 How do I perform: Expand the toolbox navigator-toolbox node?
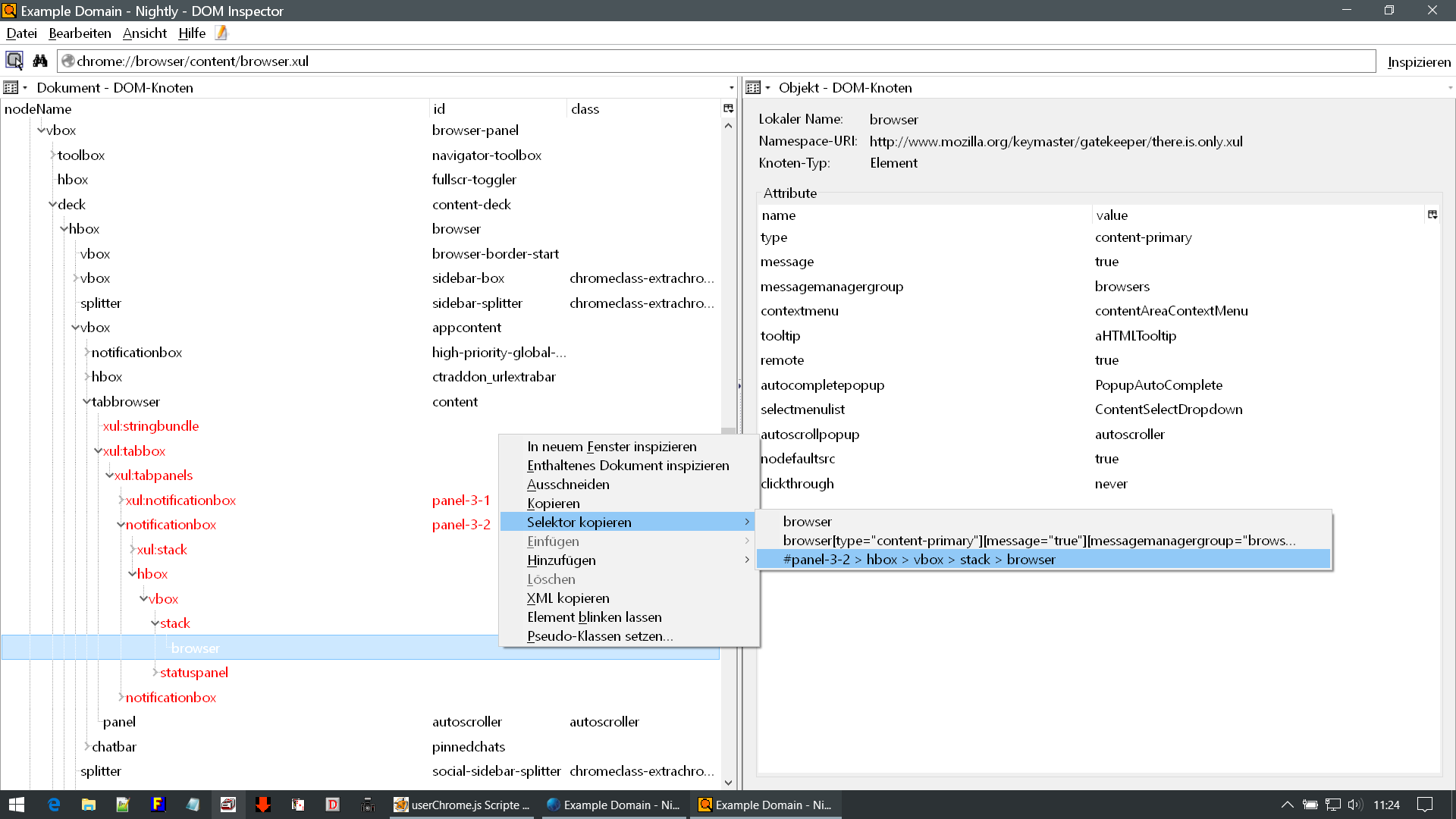(x=52, y=155)
